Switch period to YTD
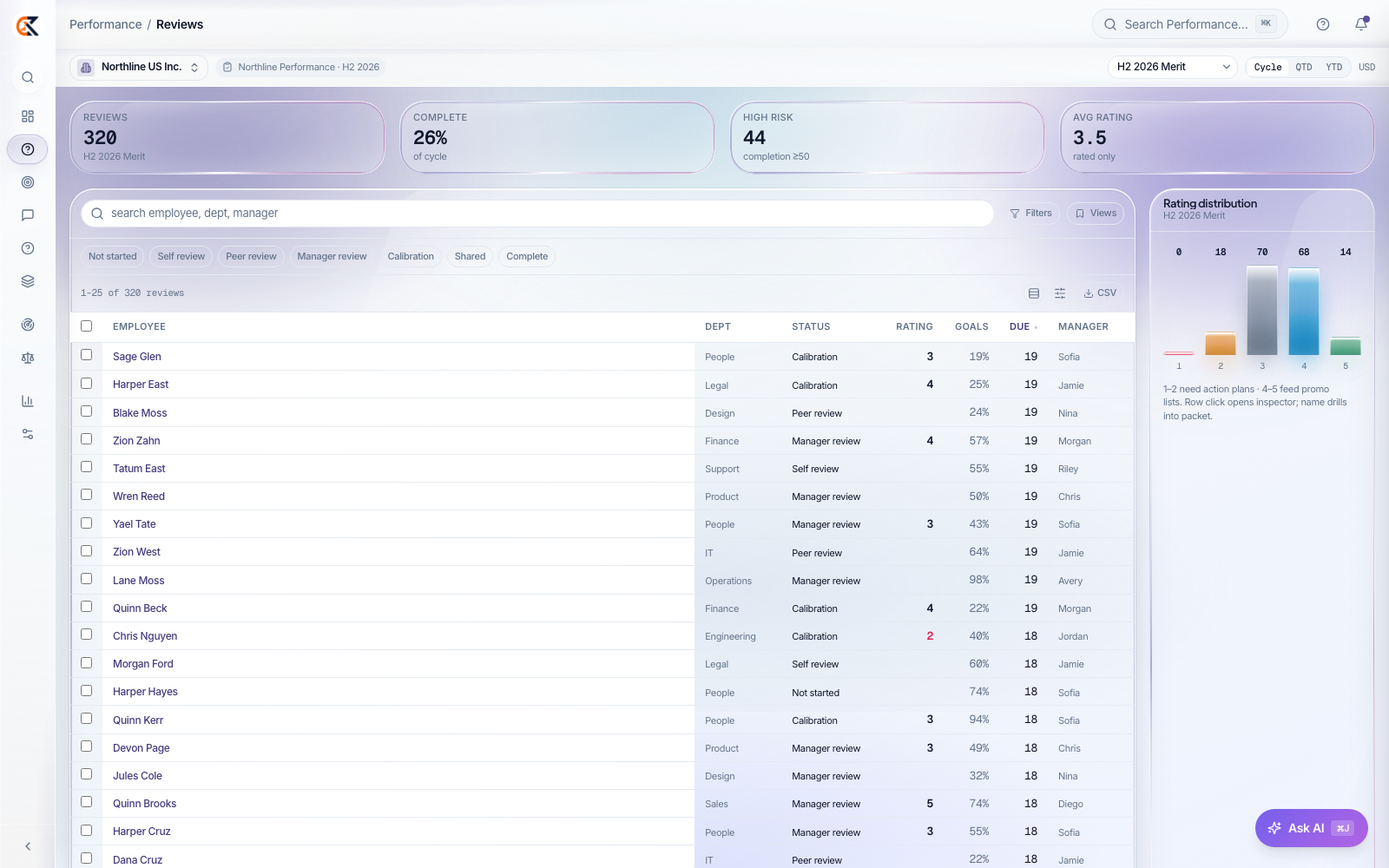Viewport: 1389px width, 868px height. point(1334,67)
